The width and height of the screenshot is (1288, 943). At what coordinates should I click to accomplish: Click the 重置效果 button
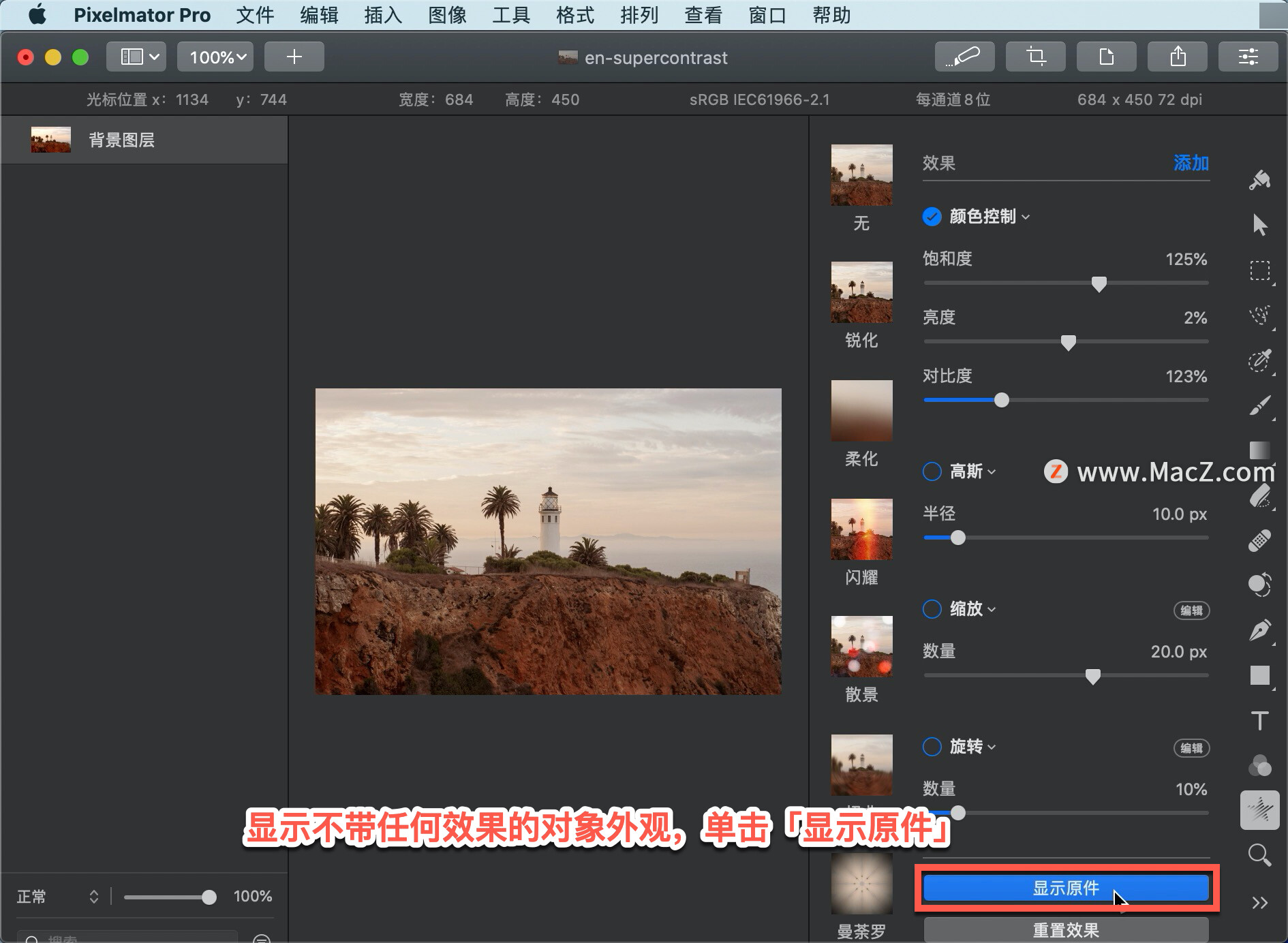[x=1066, y=930]
